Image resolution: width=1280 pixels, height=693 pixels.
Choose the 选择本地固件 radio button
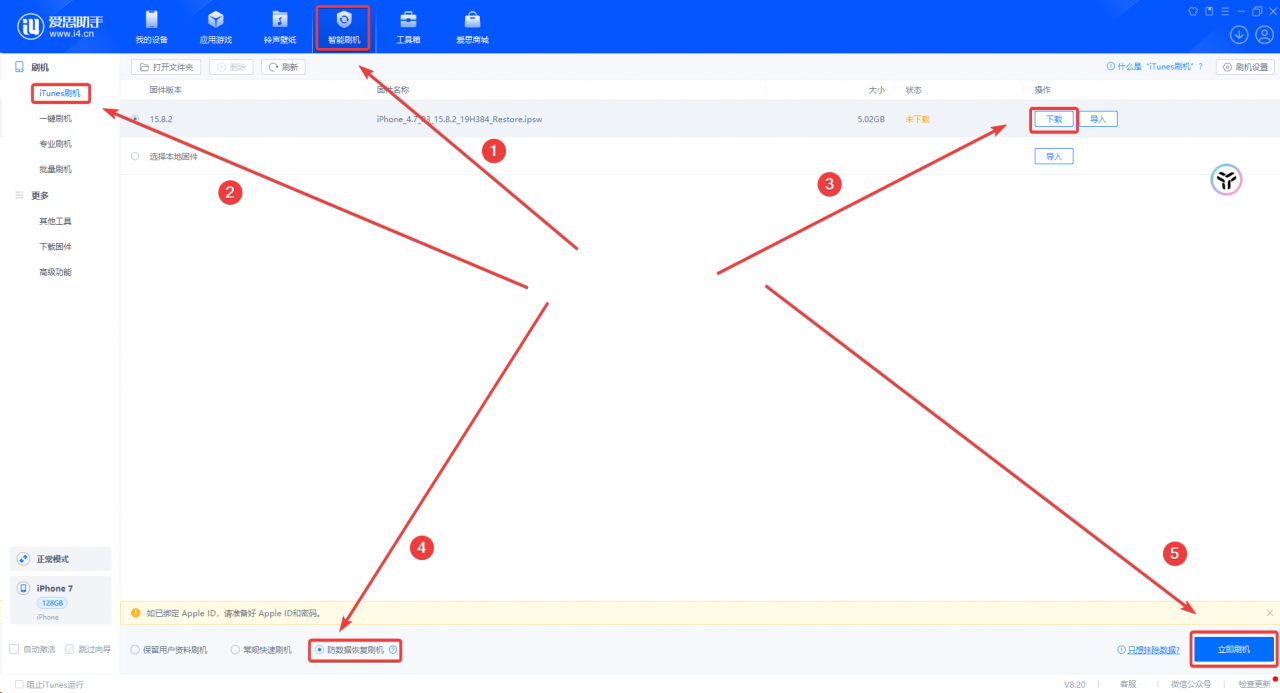coord(135,156)
